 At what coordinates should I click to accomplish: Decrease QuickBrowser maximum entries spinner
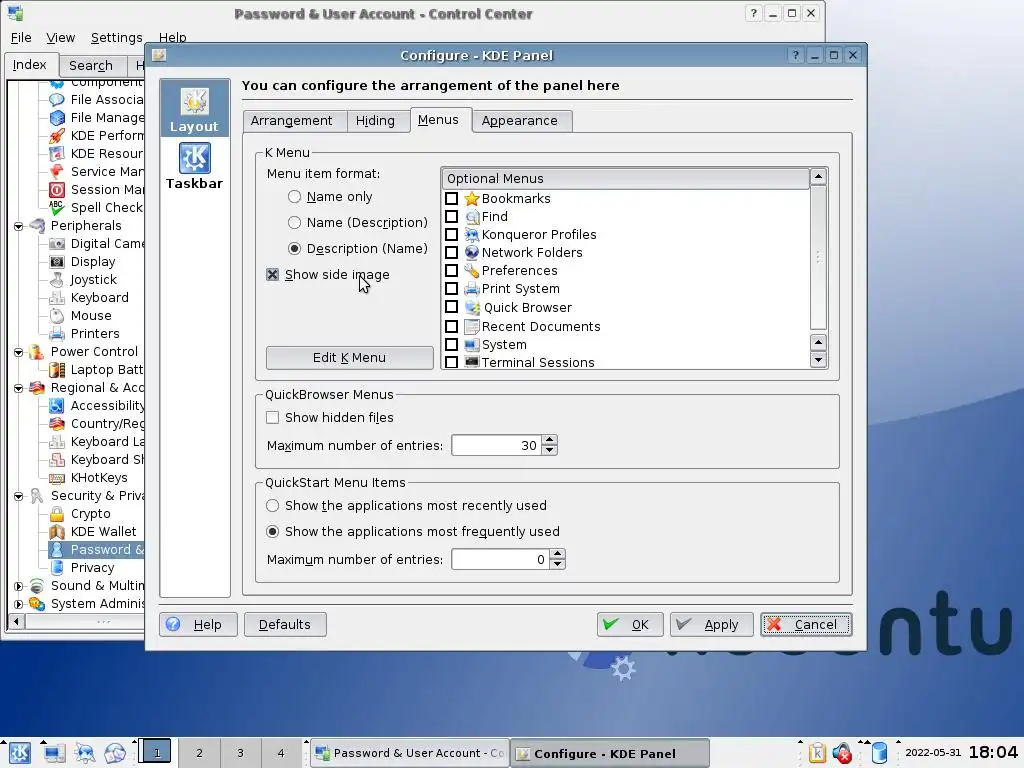[550, 450]
